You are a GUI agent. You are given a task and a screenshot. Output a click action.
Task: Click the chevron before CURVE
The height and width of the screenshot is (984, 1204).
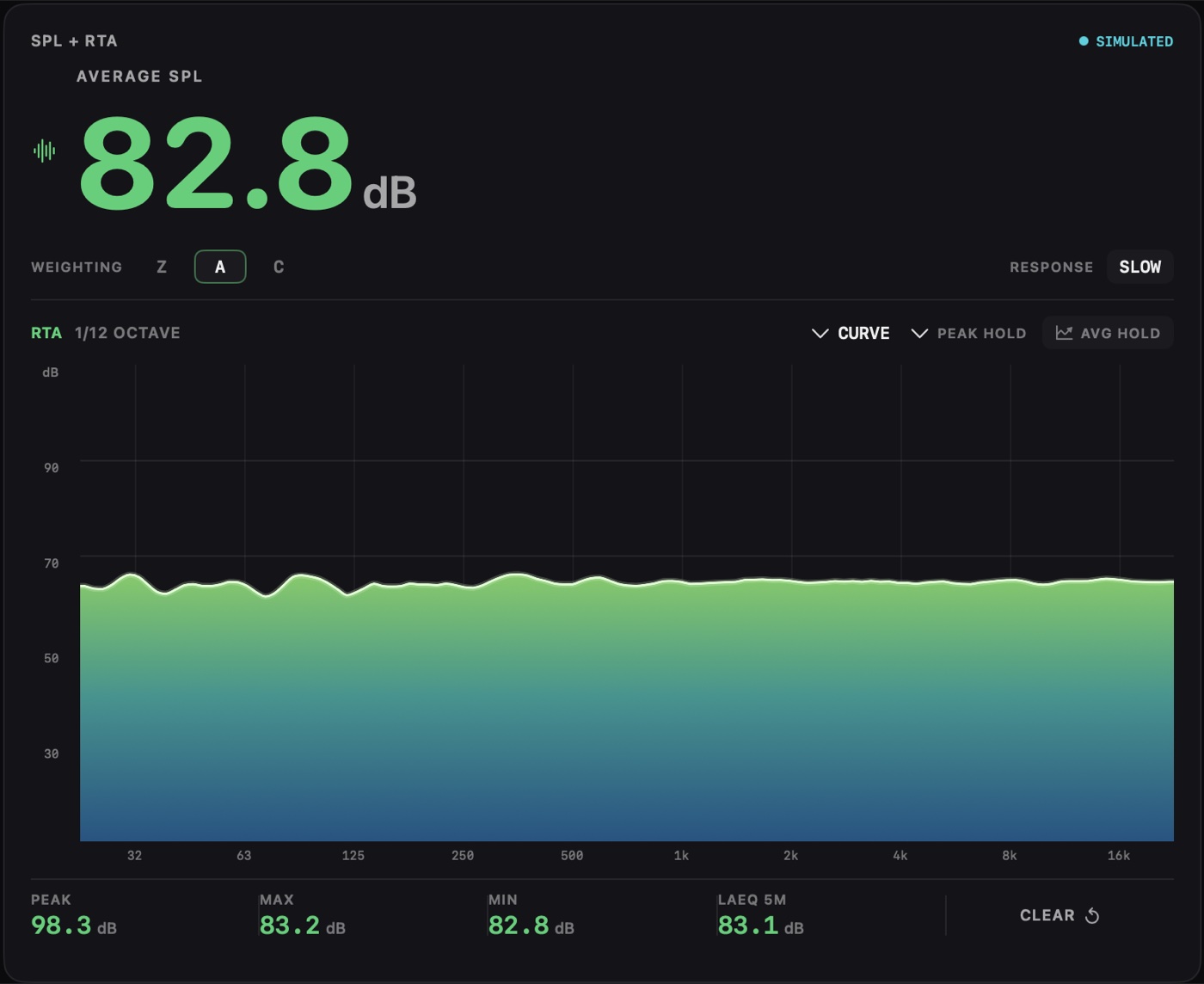[x=820, y=333]
